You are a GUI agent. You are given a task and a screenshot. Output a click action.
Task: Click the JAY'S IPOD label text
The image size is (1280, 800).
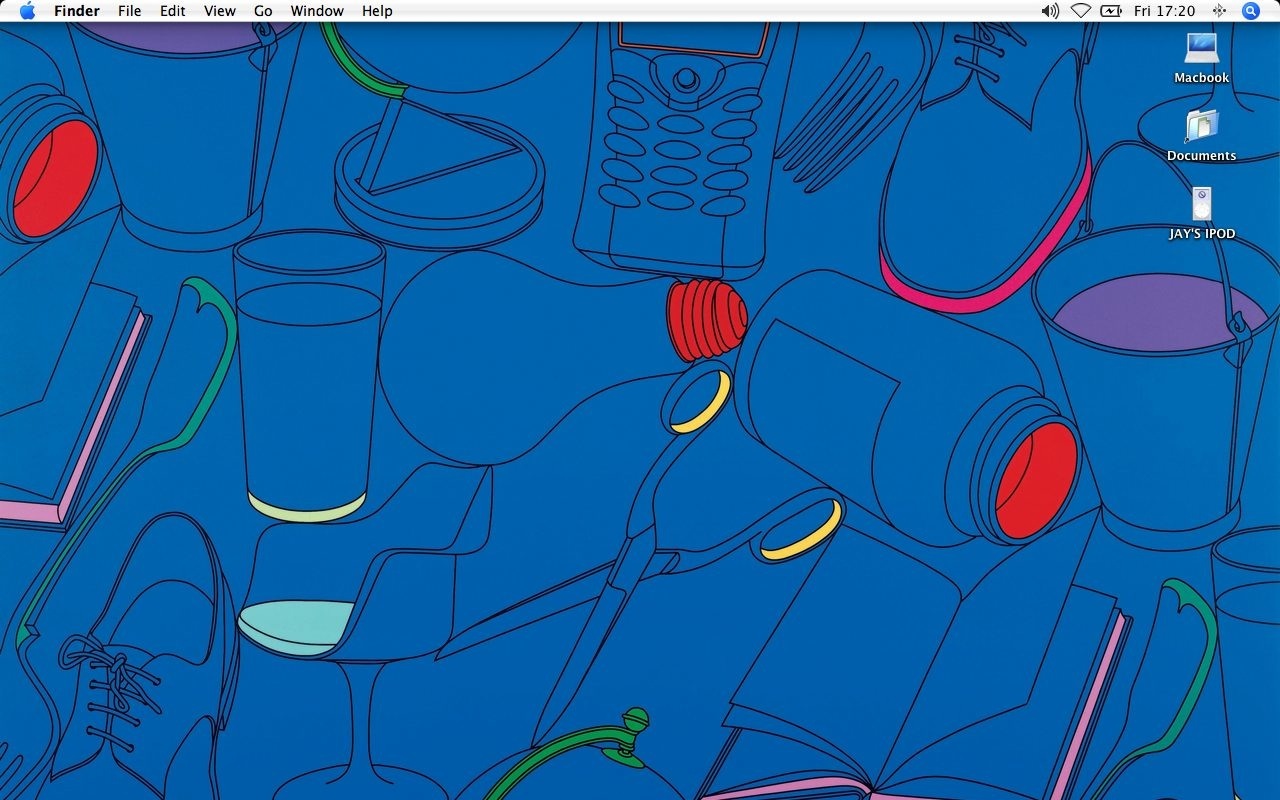pos(1203,233)
